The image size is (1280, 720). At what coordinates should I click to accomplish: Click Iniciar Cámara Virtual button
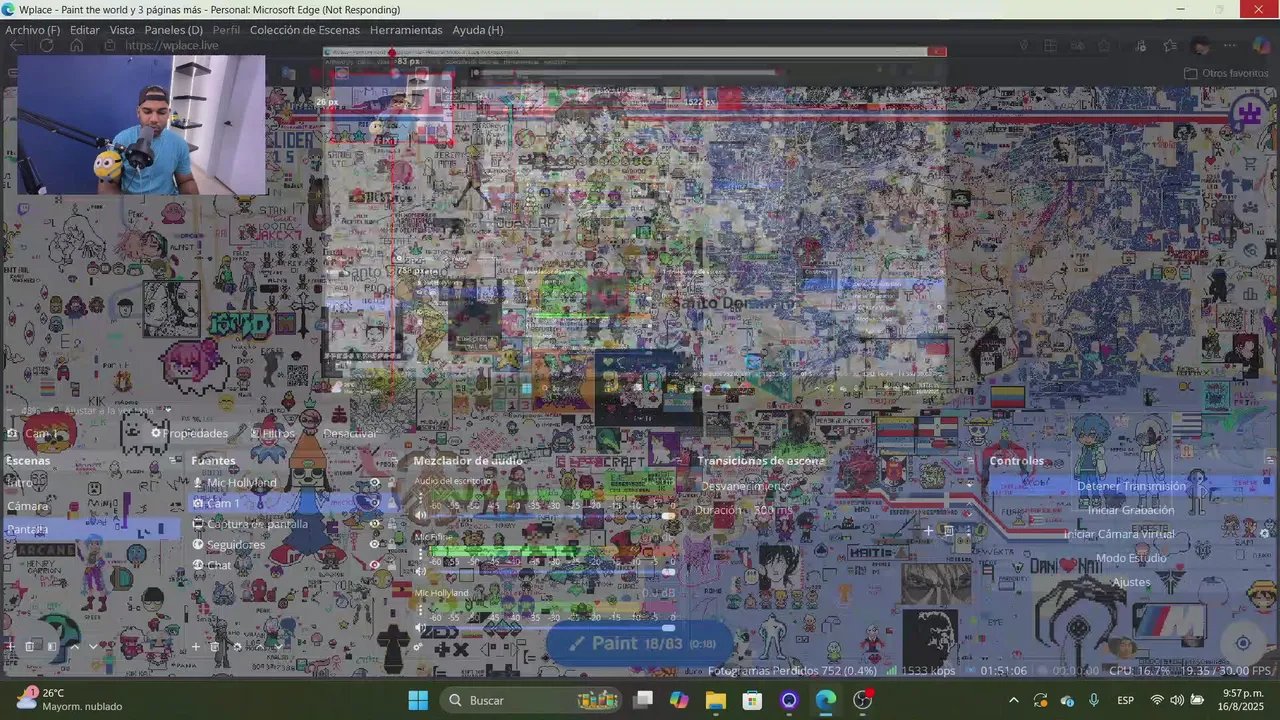tap(1119, 534)
